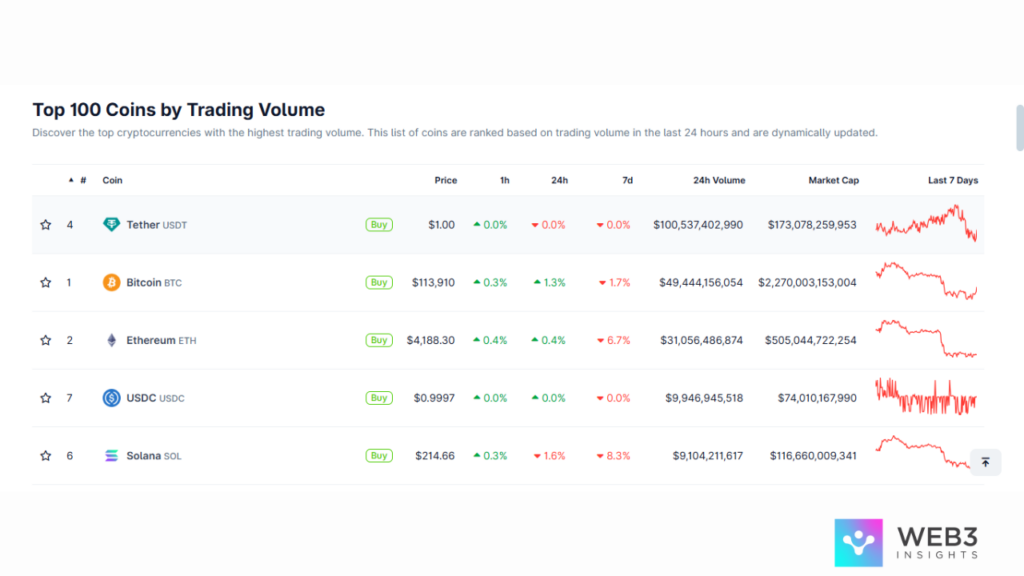Click USDC's market cap $74,010,167,990
Image resolution: width=1024 pixels, height=576 pixels.
tap(817, 398)
